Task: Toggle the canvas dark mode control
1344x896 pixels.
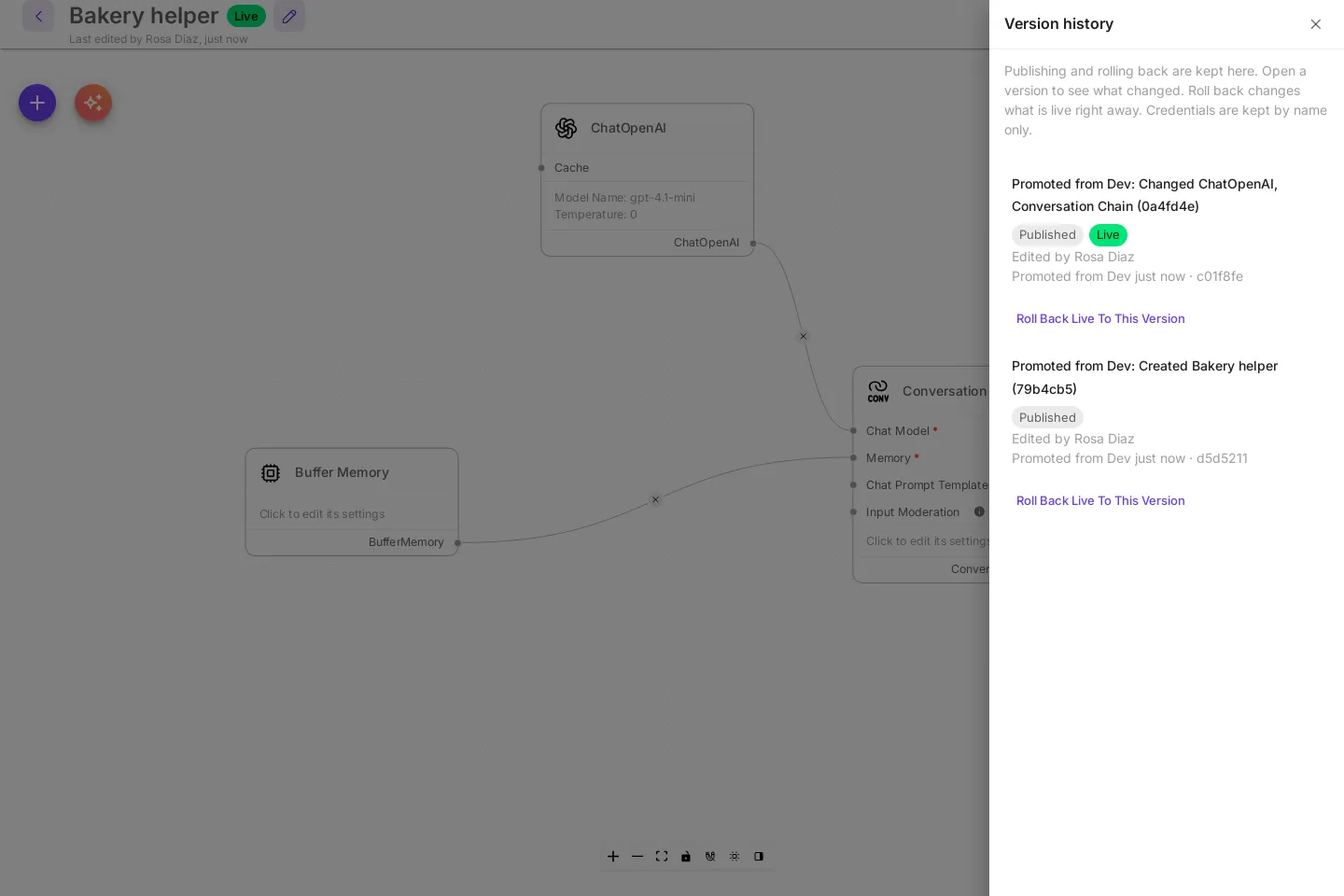Action: (x=759, y=856)
